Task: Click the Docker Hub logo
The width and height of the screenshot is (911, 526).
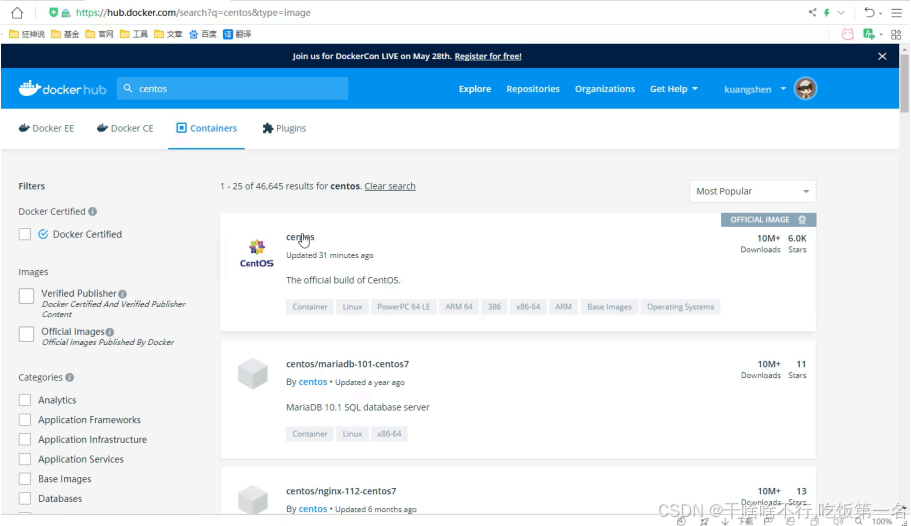Action: coord(62,89)
